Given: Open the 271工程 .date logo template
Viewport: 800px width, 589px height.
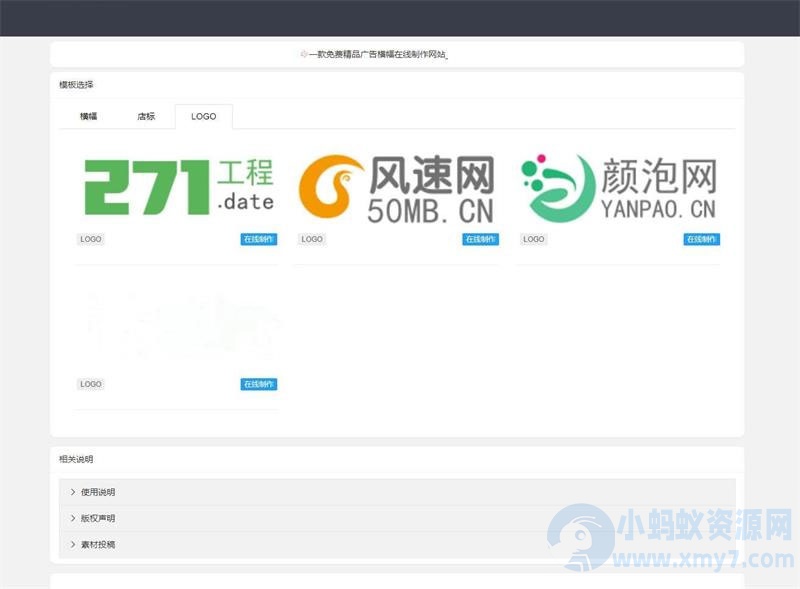Looking at the screenshot, I should click(x=179, y=187).
